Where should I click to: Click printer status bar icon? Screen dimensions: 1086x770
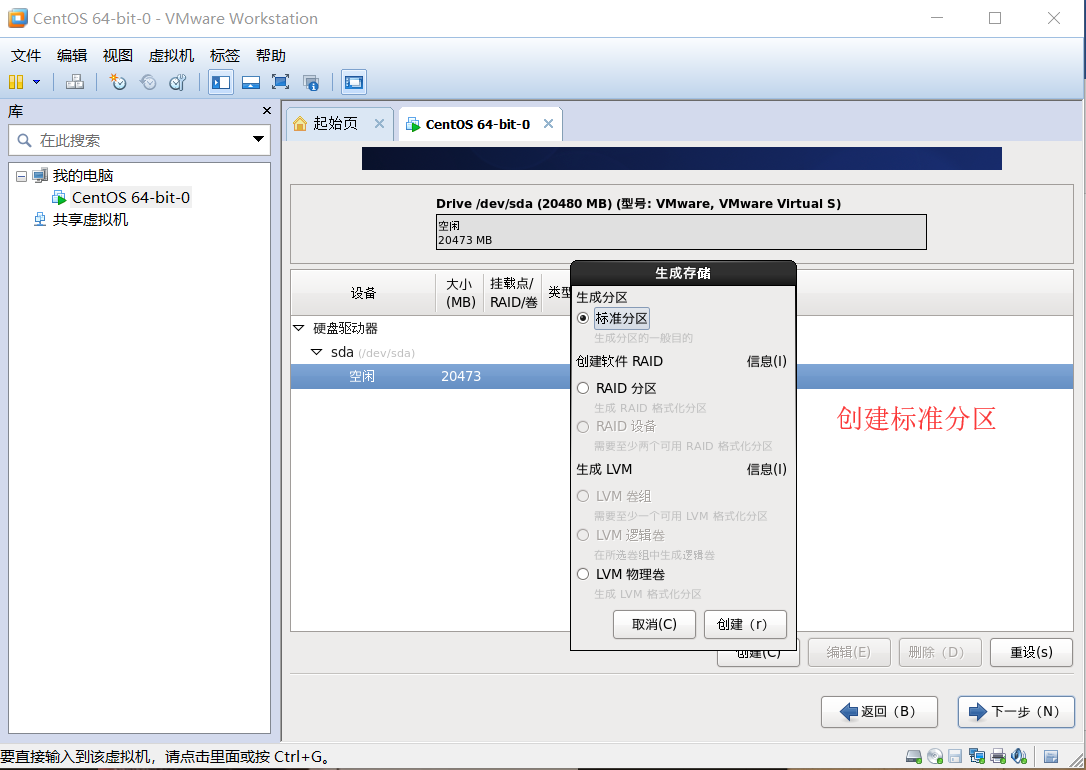tap(998, 756)
